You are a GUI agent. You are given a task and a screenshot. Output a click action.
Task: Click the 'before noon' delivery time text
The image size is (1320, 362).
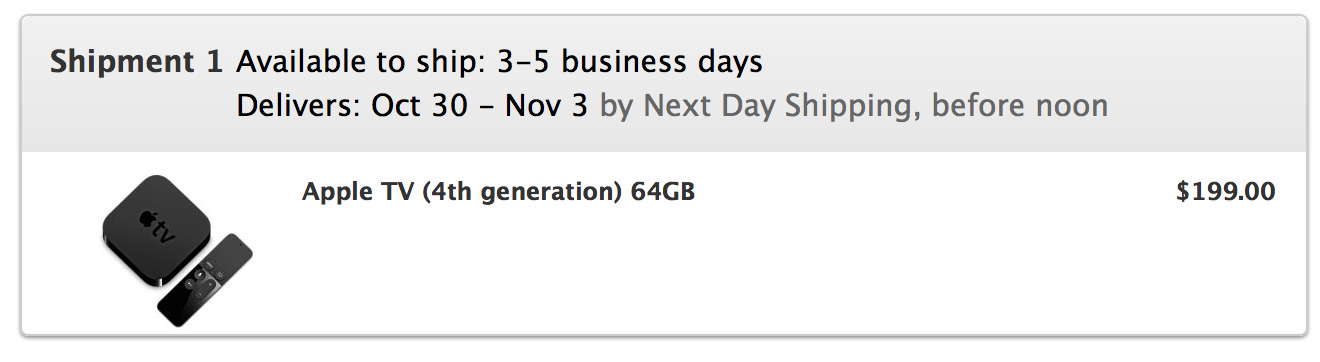tap(1020, 105)
